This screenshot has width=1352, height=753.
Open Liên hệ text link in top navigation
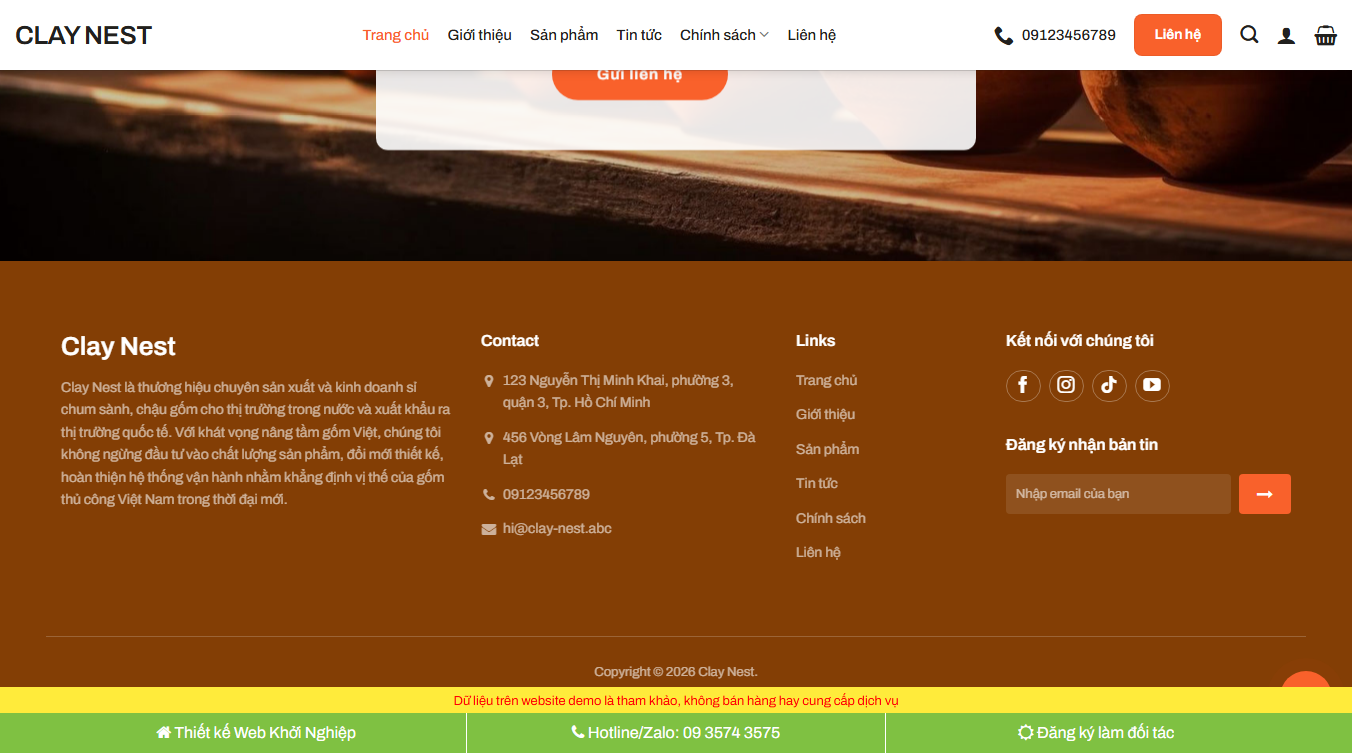point(811,35)
